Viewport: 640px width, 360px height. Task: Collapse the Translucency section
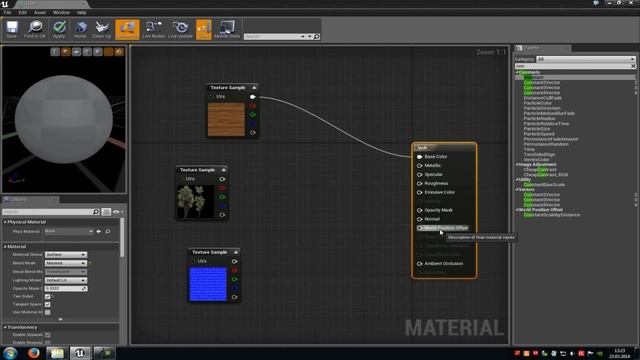[5, 327]
